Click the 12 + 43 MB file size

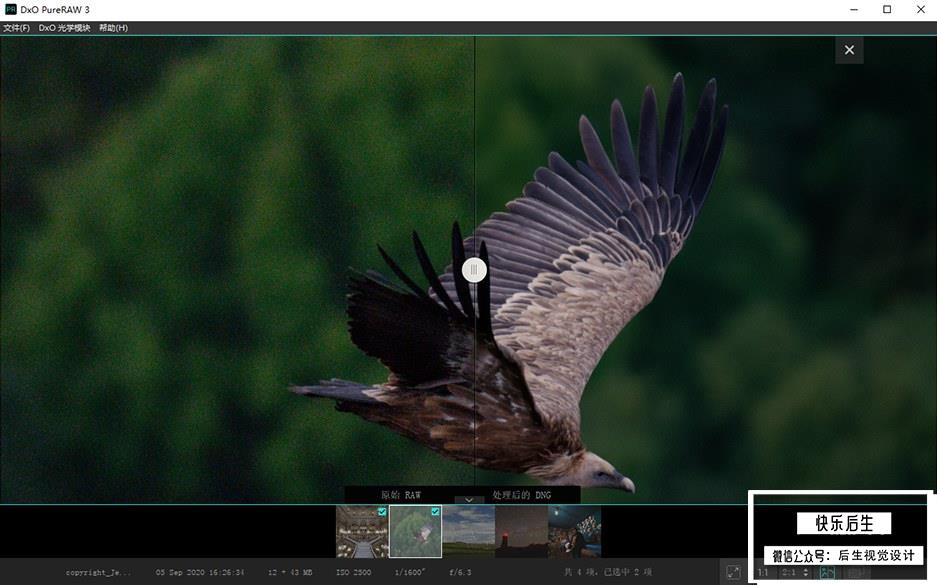pos(290,572)
